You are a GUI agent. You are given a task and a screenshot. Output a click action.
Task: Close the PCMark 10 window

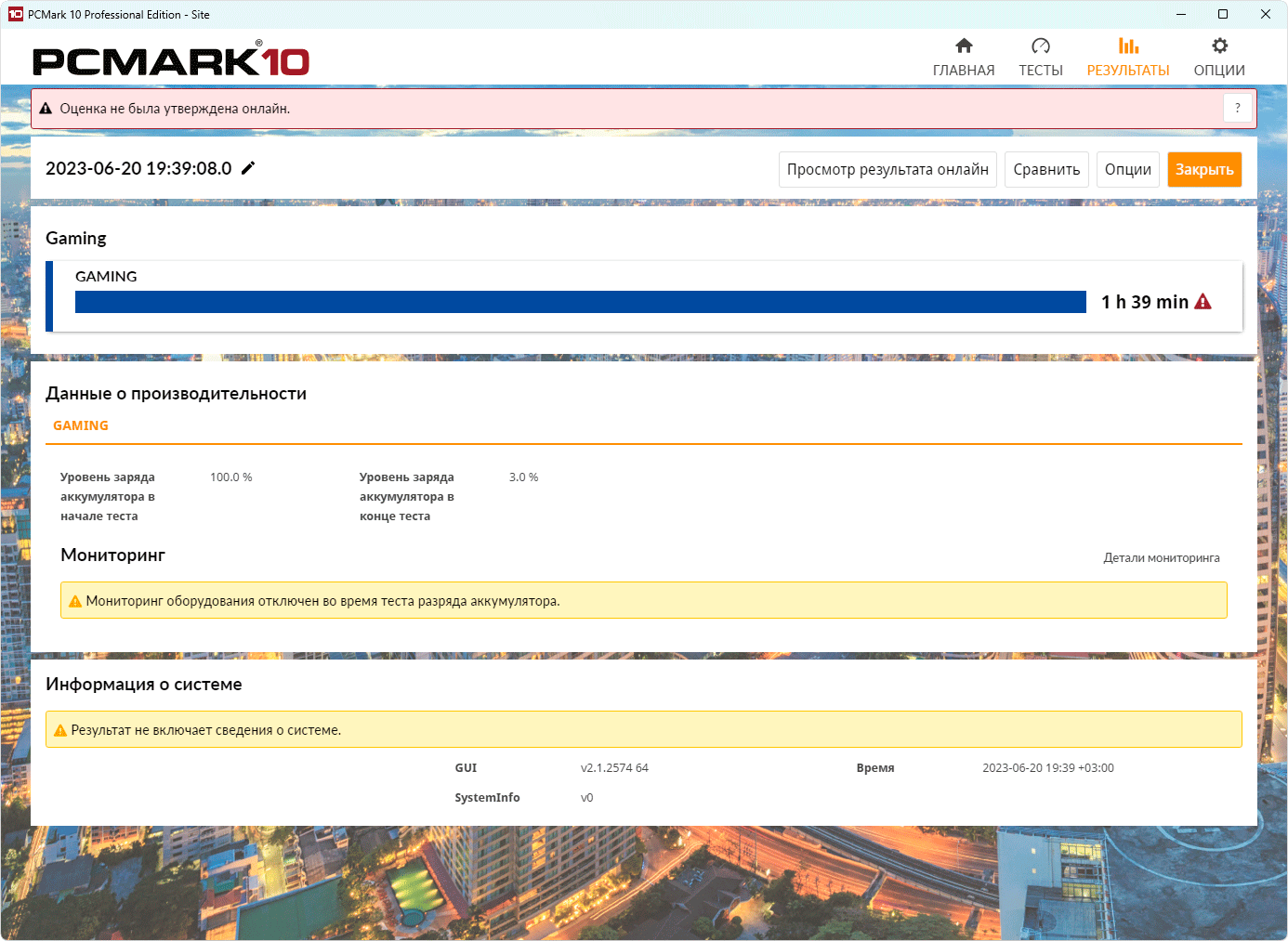click(1266, 14)
